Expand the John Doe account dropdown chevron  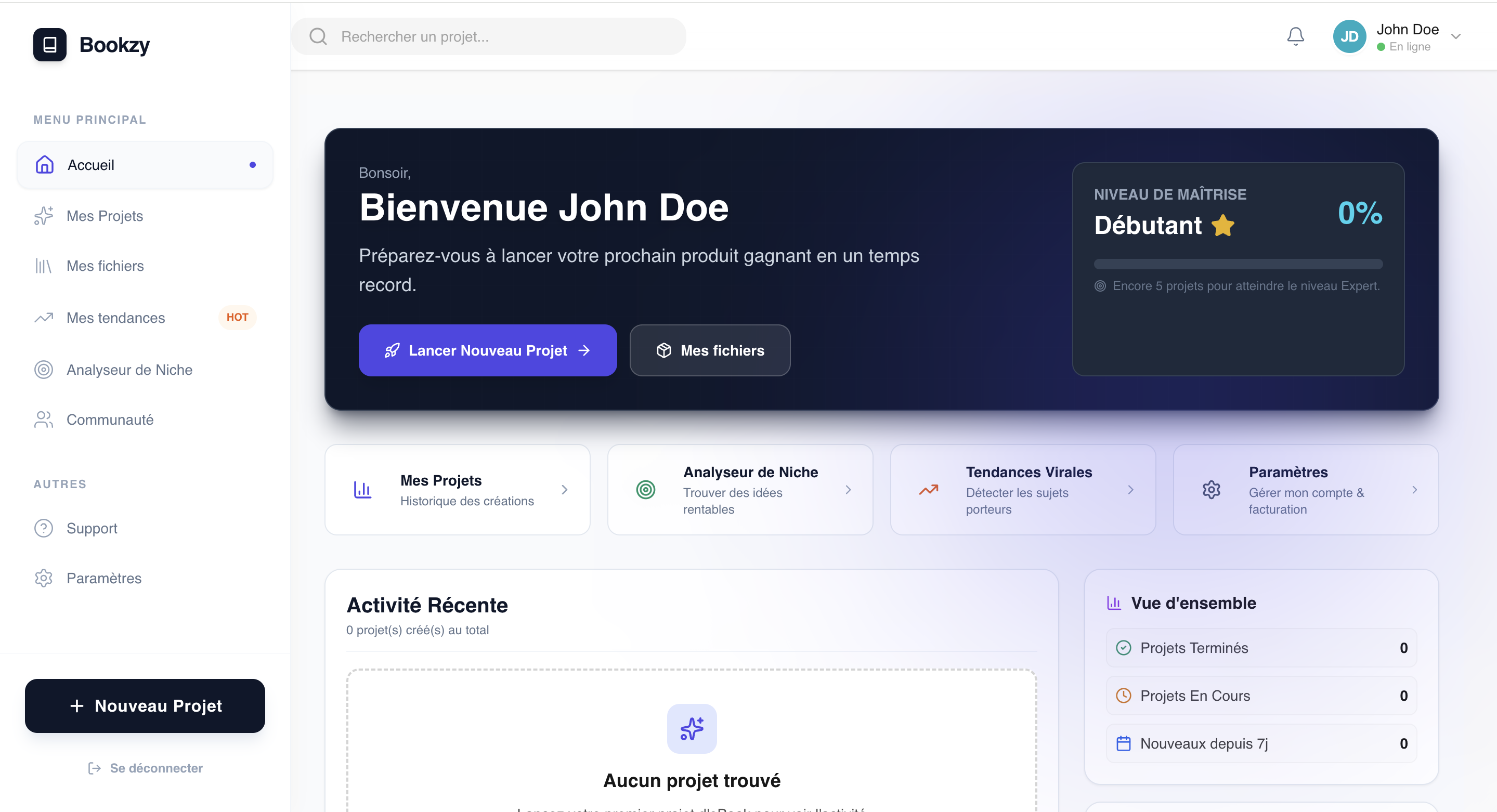[1456, 36]
